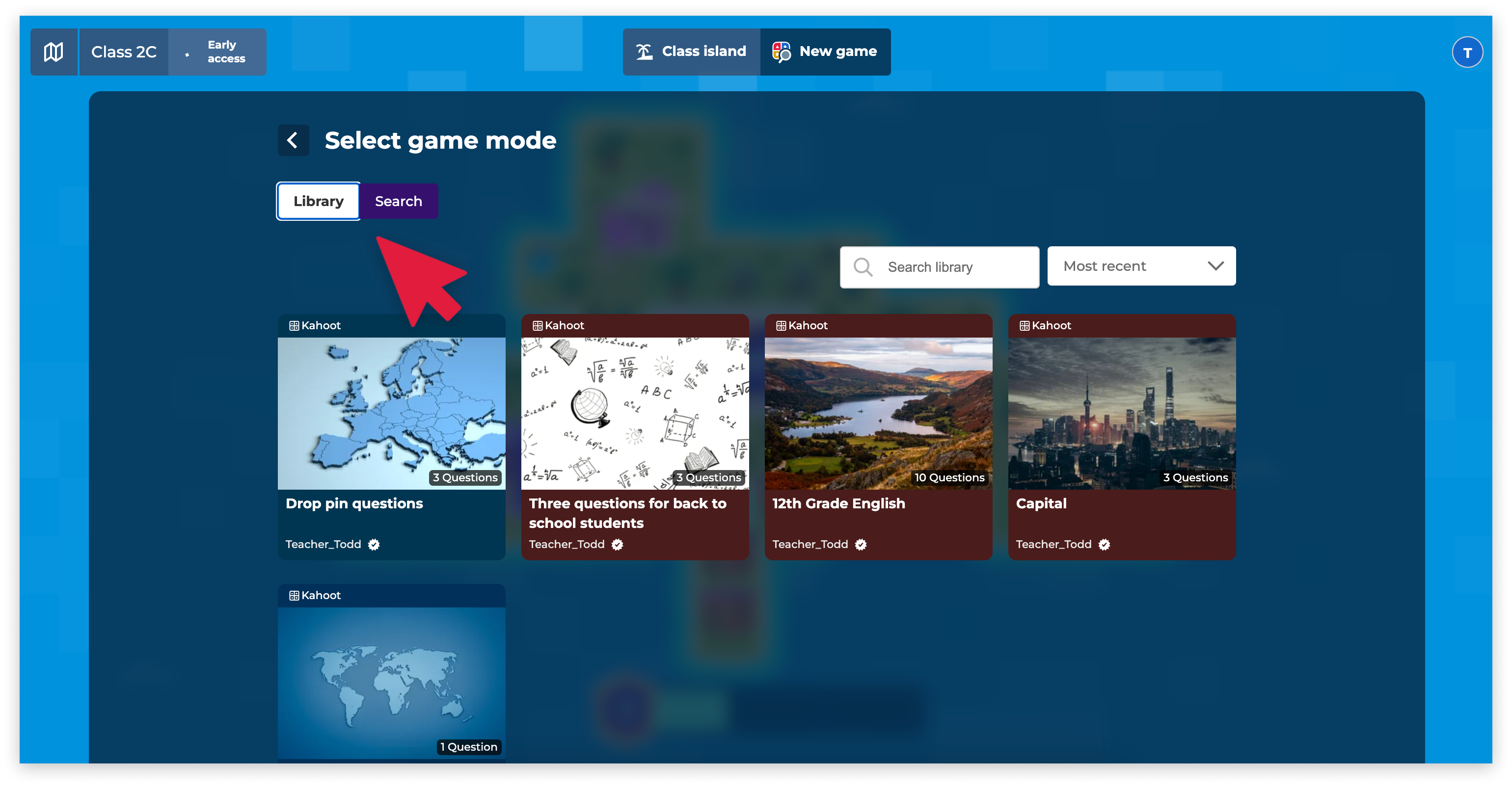
Task: Click Teacher_Todd link on the Capital card
Action: 1053,544
